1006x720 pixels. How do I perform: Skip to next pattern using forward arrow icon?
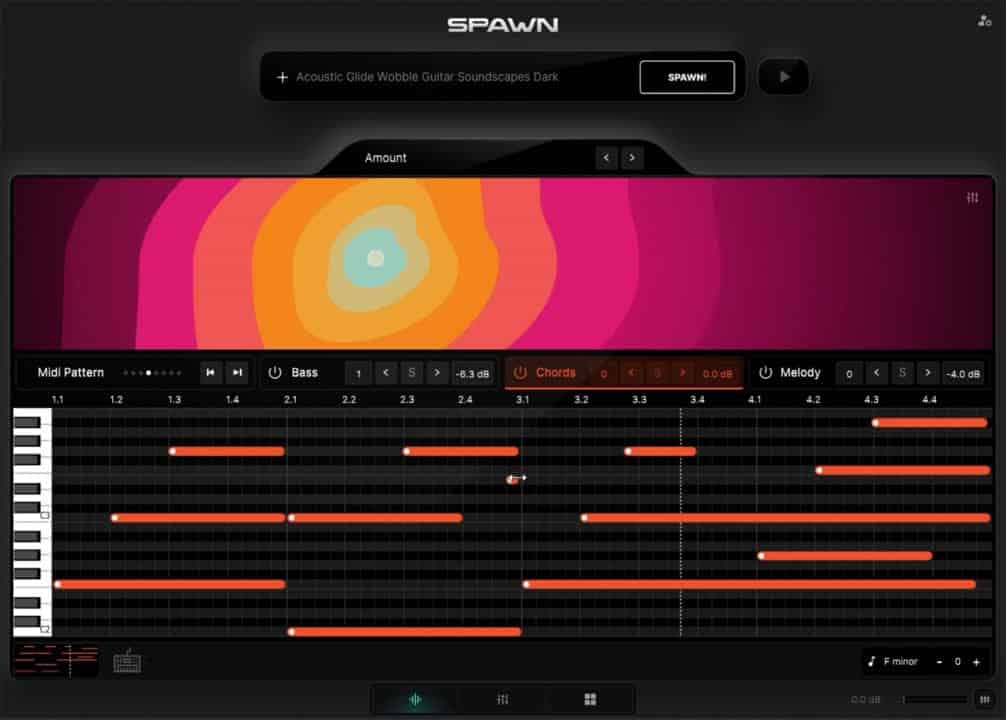tap(237, 372)
